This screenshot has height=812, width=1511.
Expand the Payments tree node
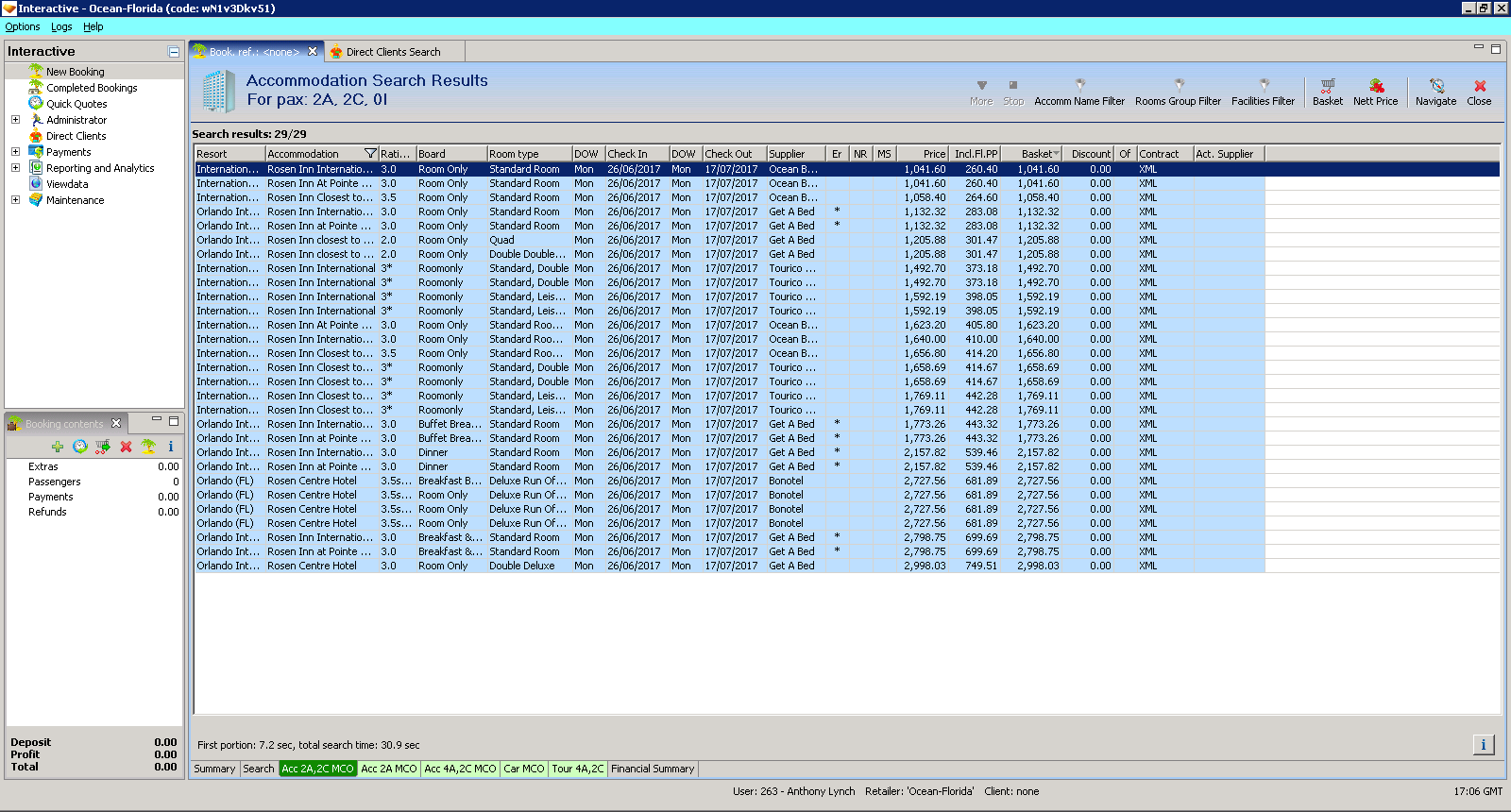pyautogui.click(x=15, y=152)
